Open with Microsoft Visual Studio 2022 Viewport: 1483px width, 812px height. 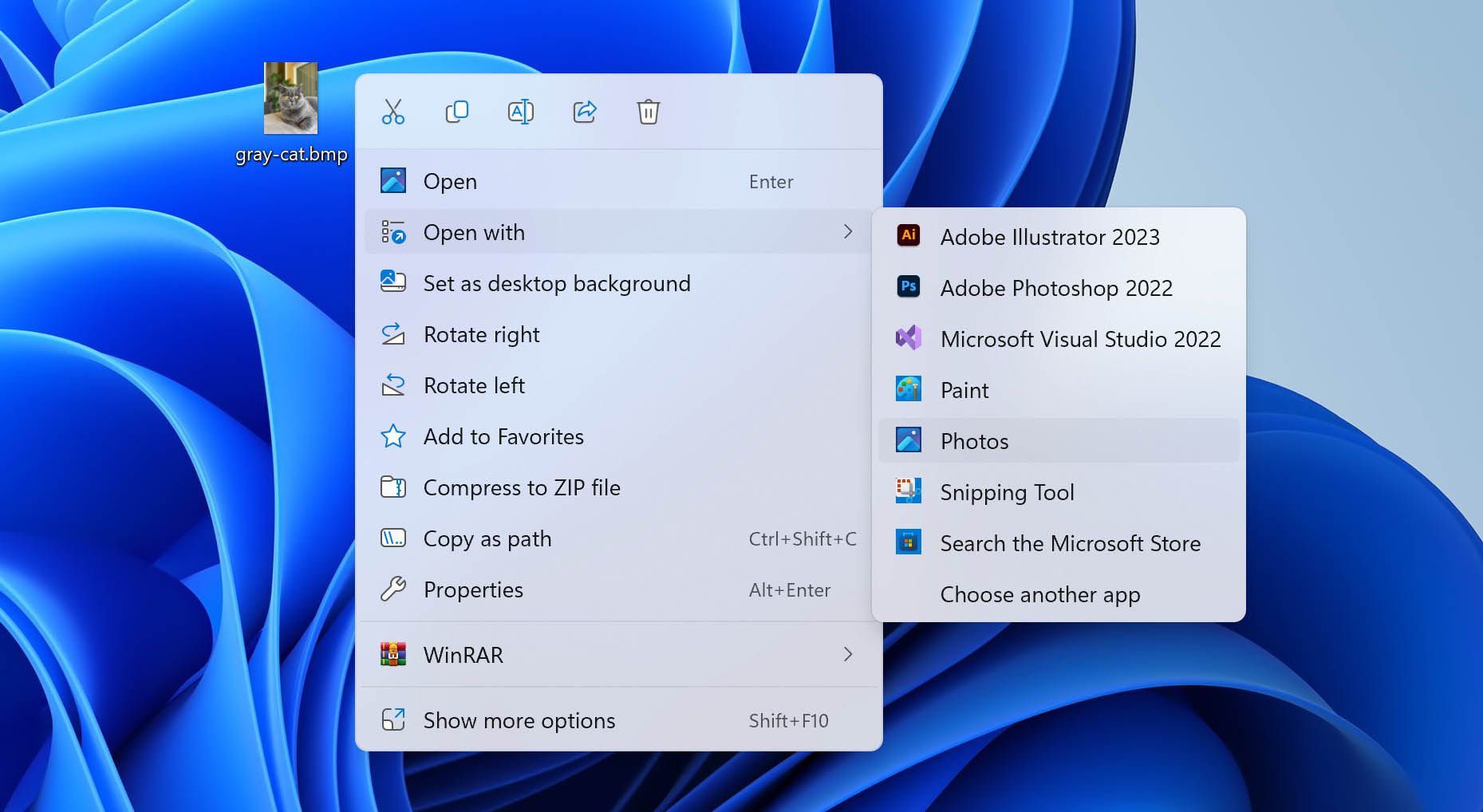1059,339
